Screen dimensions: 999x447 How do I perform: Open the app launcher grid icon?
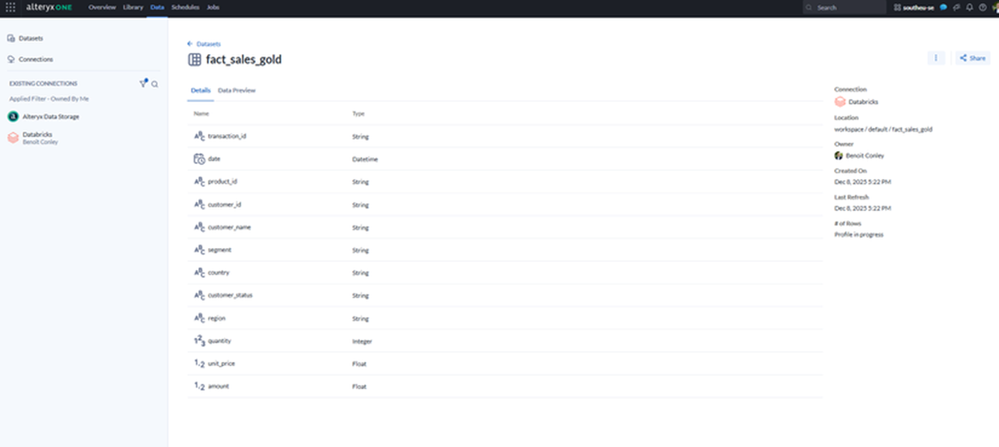tap(11, 8)
